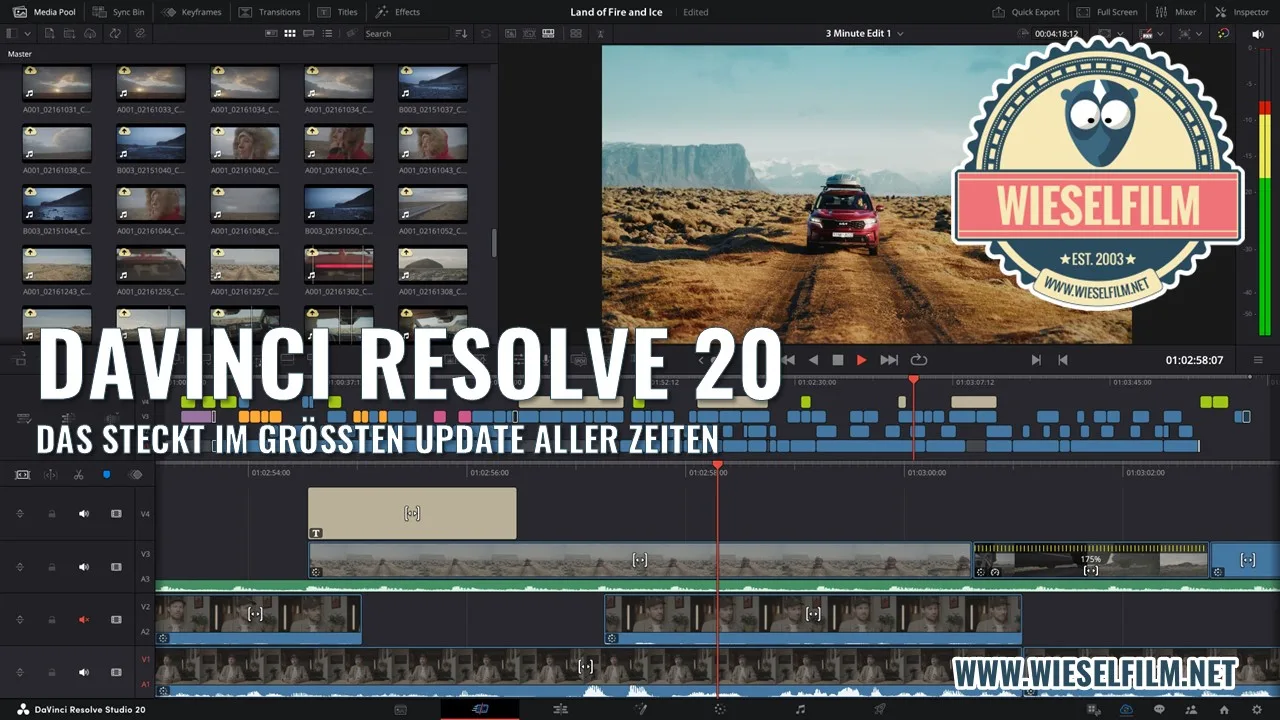Click the link clips chain icon
The height and width of the screenshot is (720, 1280).
(x=139, y=33)
